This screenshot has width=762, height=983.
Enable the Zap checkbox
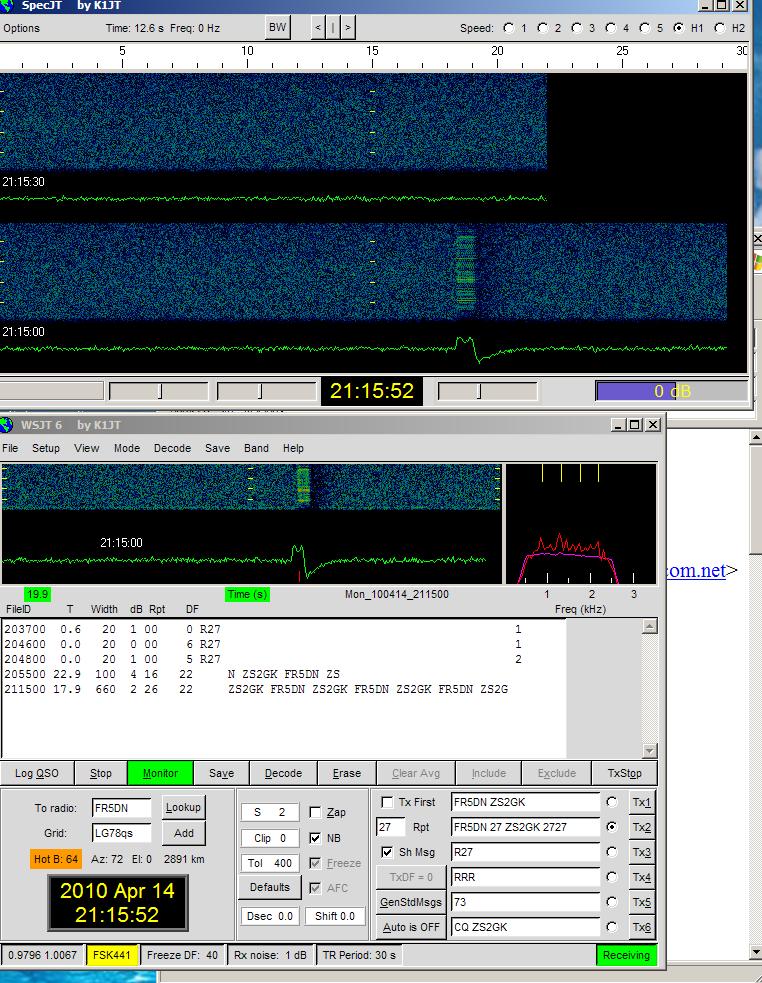coord(316,813)
